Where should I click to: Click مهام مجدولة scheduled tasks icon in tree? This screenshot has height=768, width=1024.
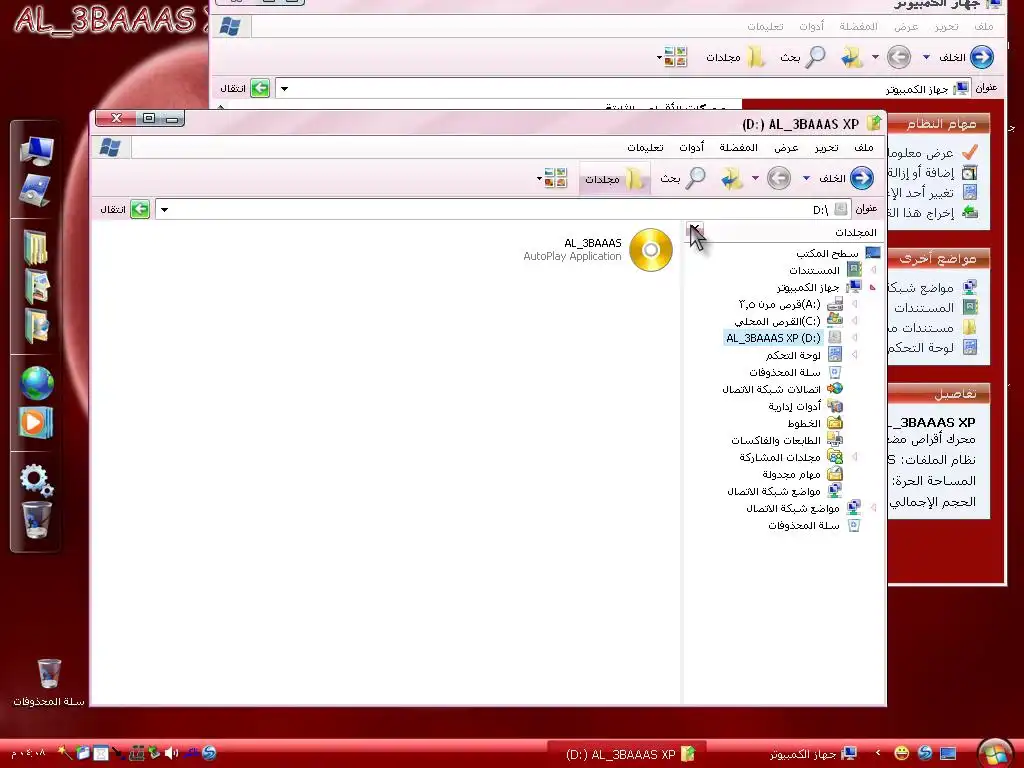[x=835, y=474]
